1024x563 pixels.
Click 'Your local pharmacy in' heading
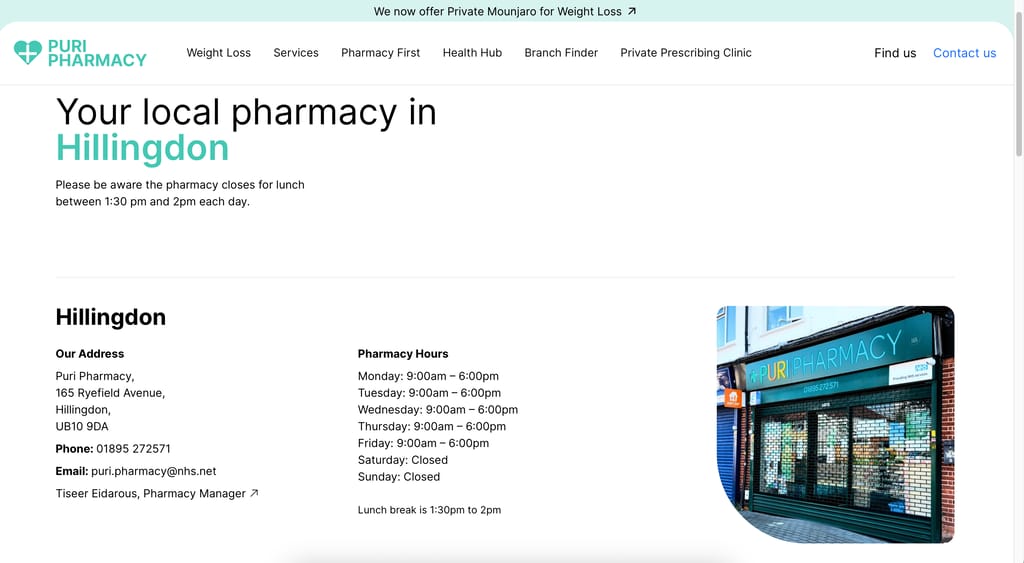246,112
